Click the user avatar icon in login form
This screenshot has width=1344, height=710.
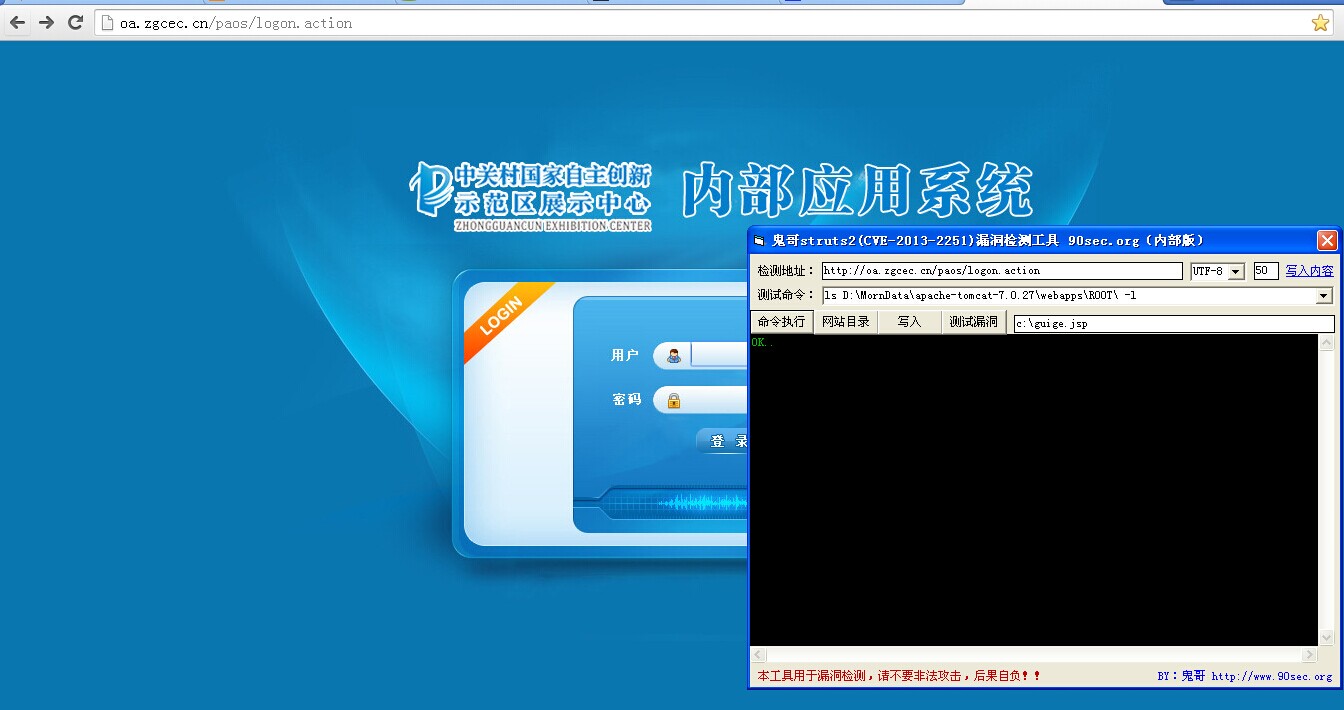pyautogui.click(x=674, y=356)
